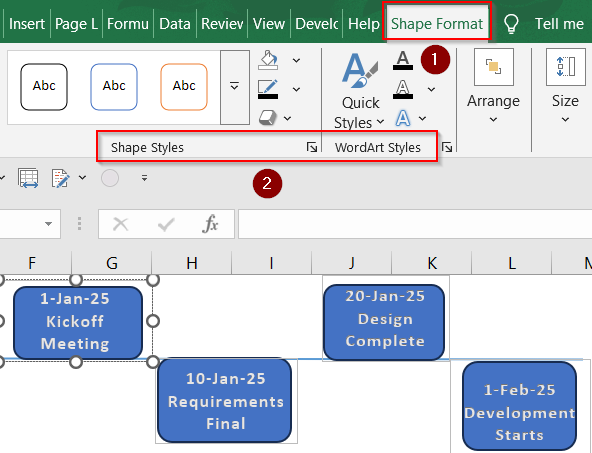This screenshot has height=453, width=592.
Task: Open the Help tab
Action: [364, 24]
